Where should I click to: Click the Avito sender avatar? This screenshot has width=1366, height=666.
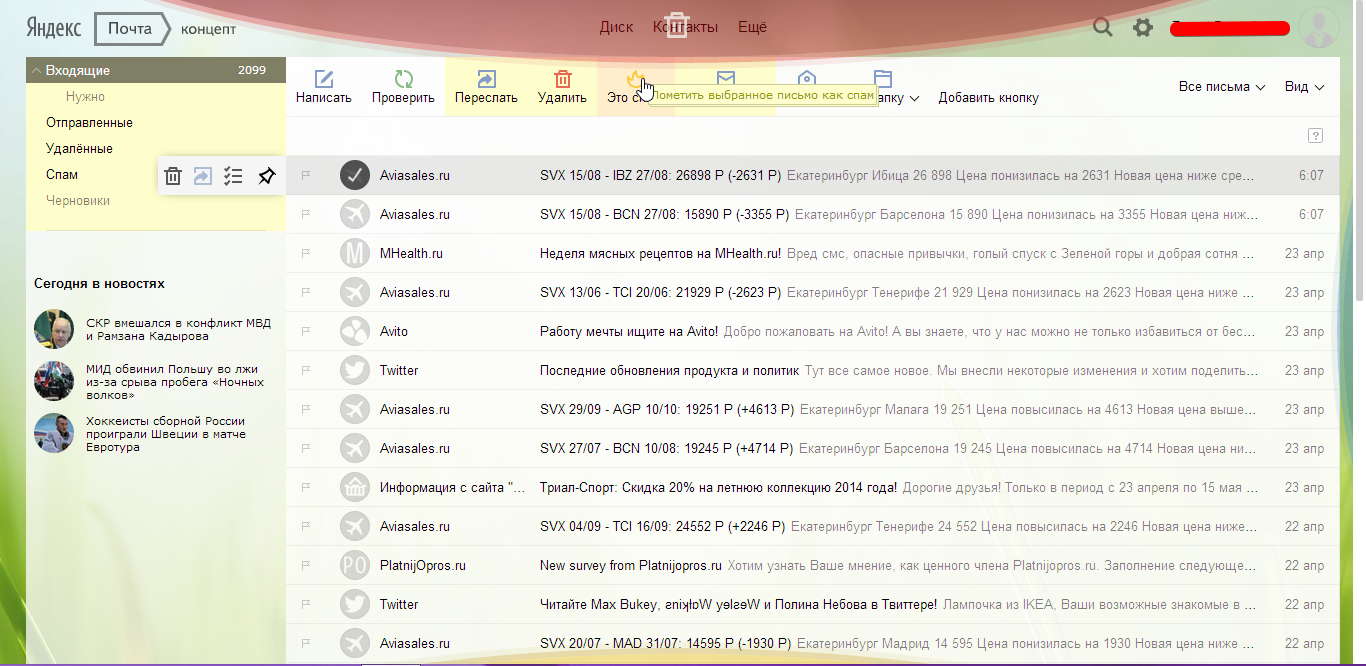point(355,331)
